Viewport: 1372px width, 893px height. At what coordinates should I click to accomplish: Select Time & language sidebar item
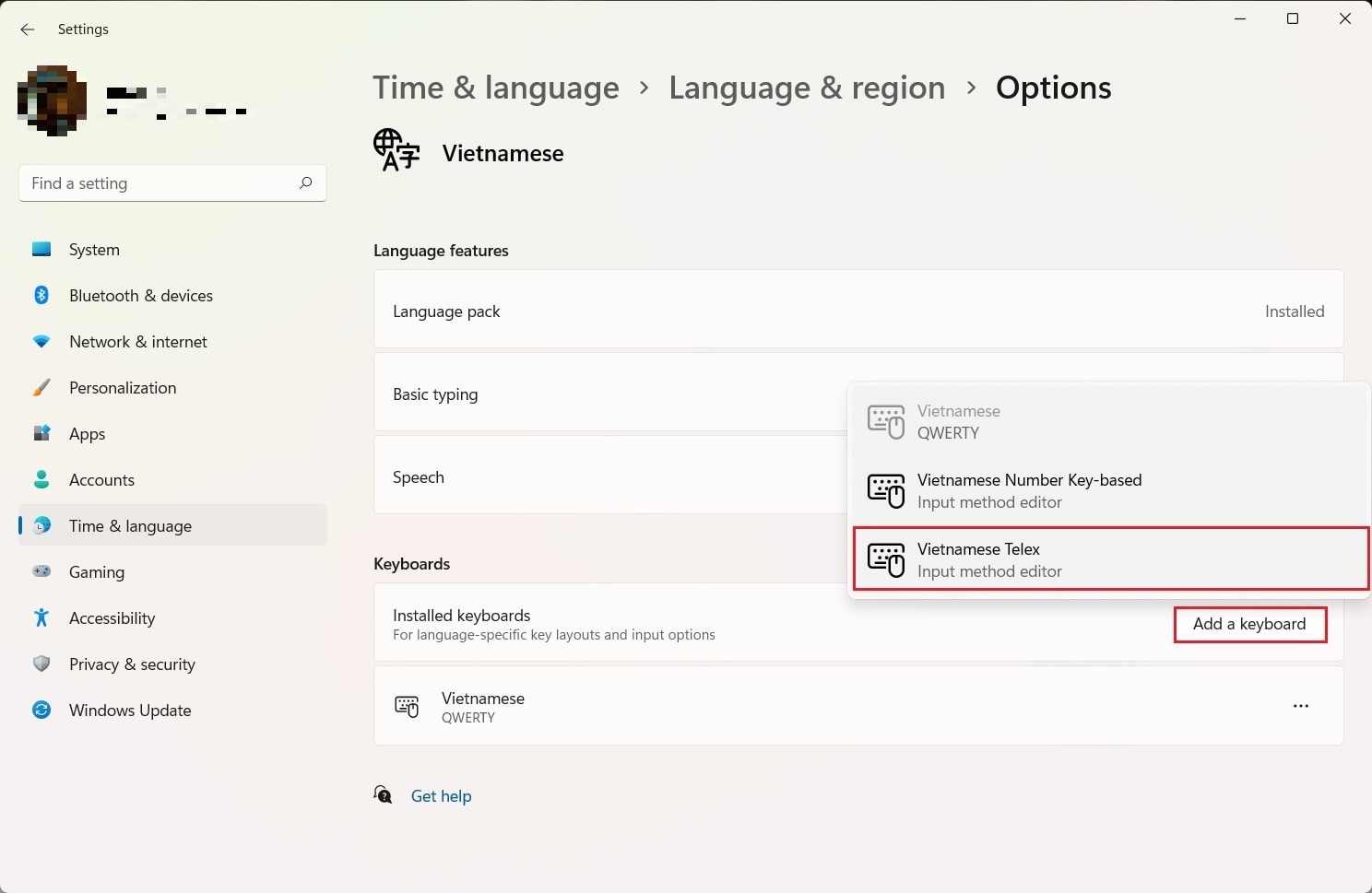172,525
